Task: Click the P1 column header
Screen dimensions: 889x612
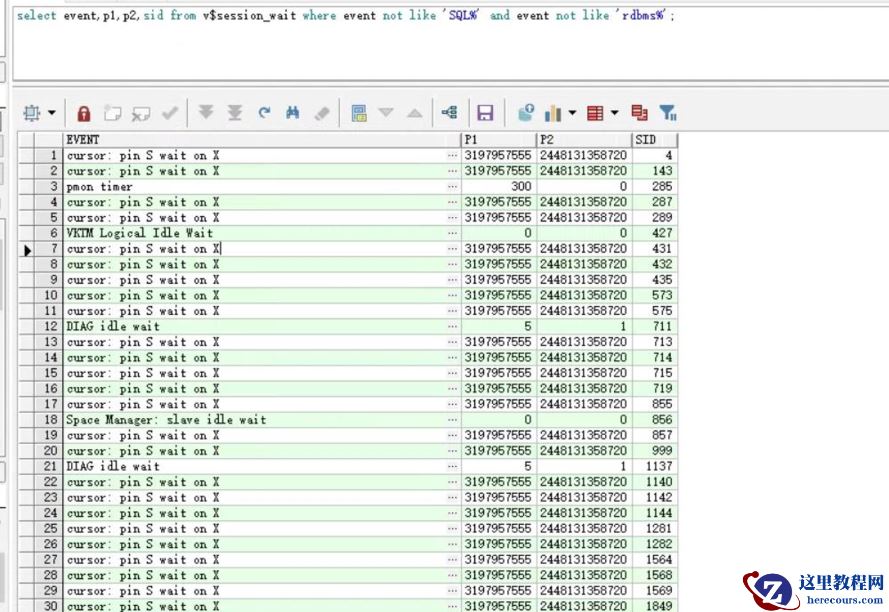Action: 499,140
